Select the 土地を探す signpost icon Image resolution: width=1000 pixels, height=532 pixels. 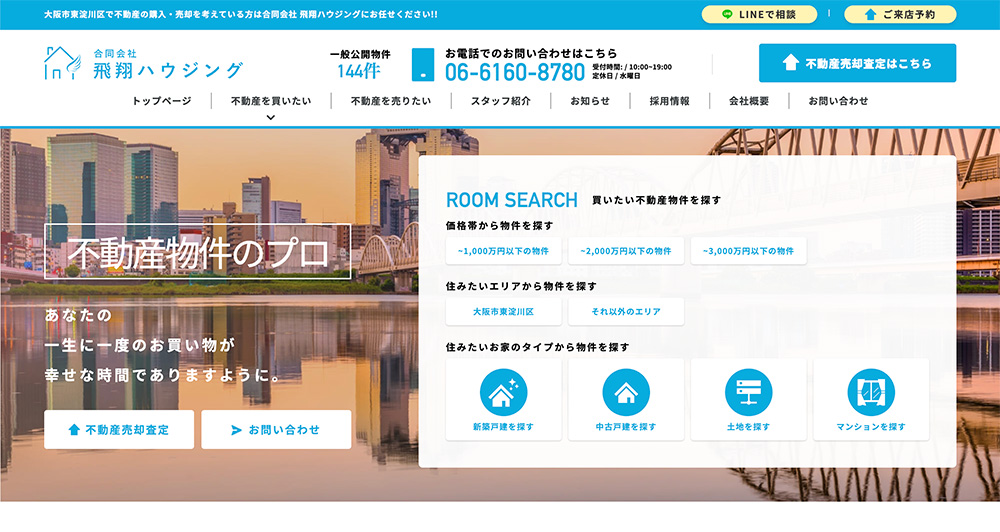(748, 392)
